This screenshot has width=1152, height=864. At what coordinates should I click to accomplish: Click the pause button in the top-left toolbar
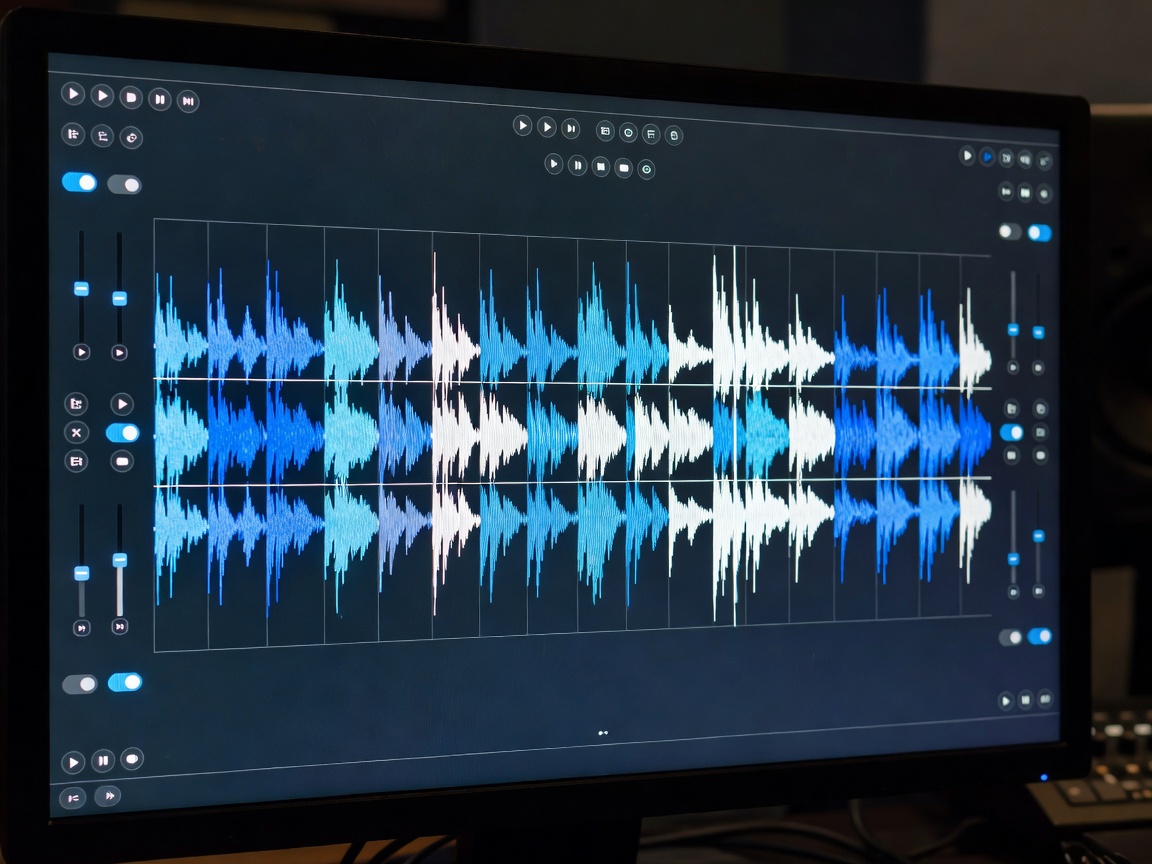[x=159, y=99]
